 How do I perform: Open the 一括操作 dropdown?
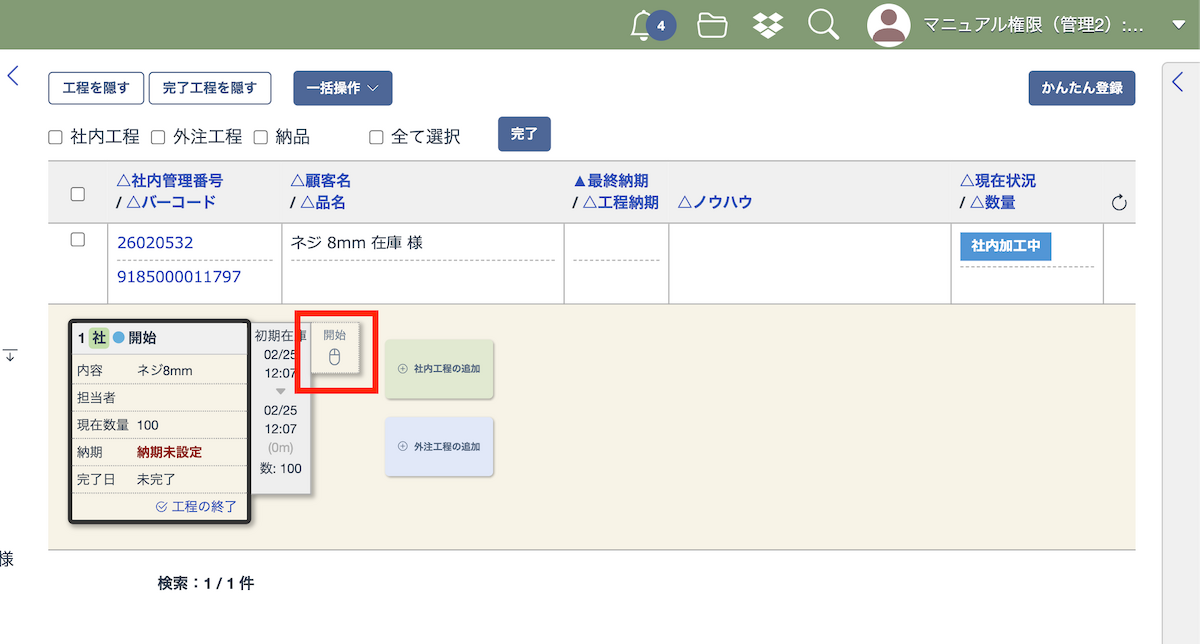[342, 88]
